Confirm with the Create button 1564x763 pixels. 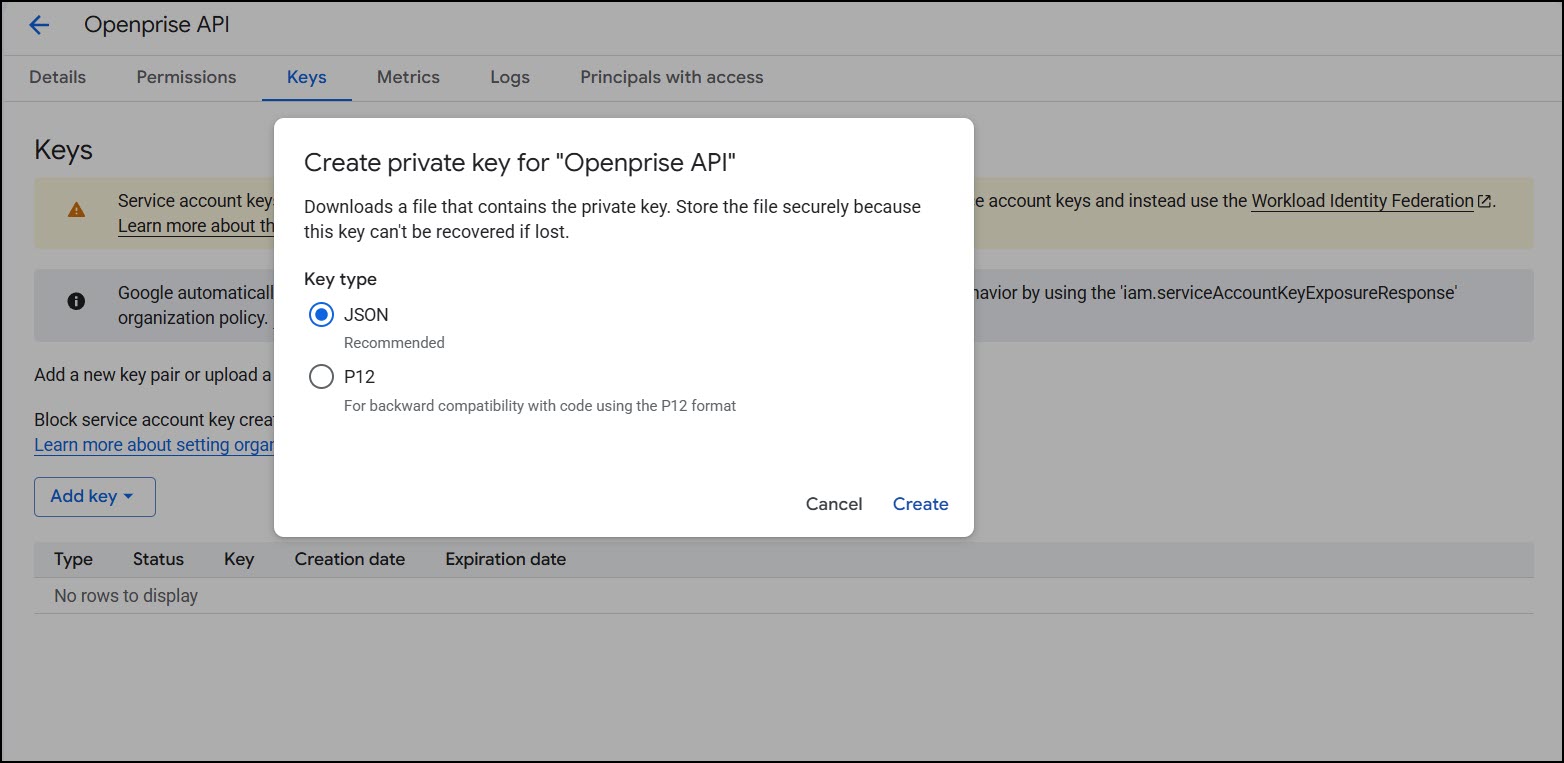pyautogui.click(x=921, y=504)
